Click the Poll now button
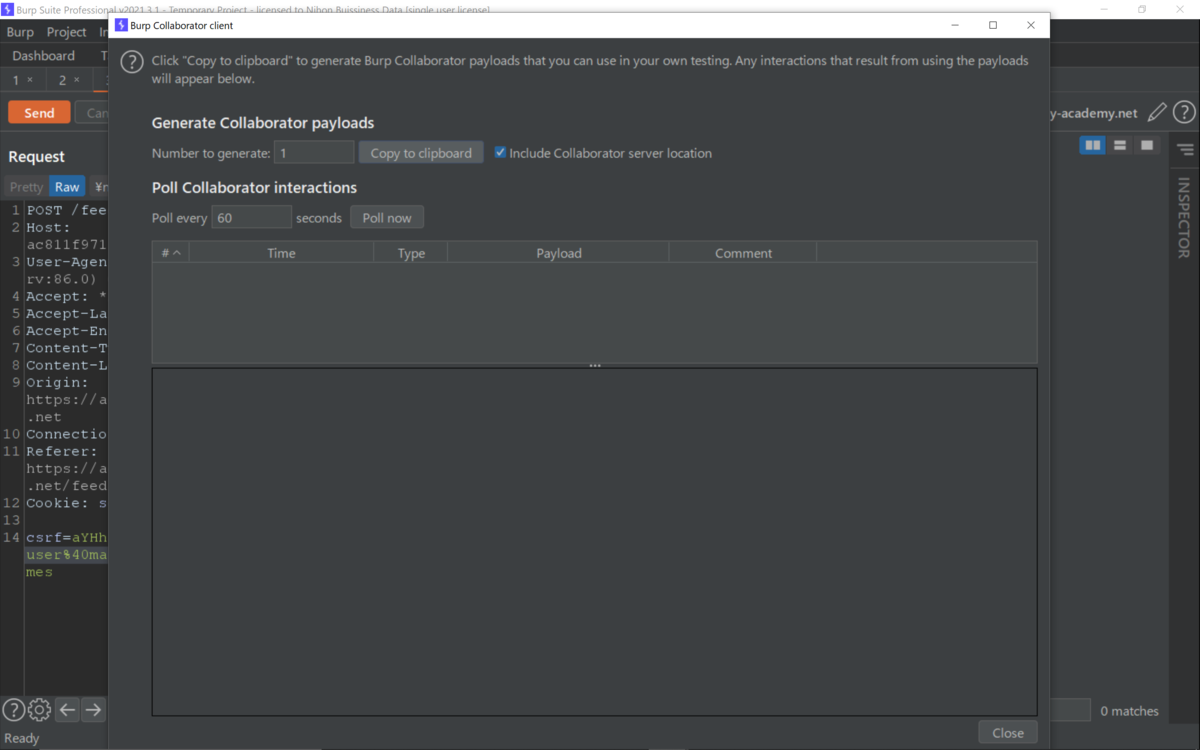 pos(387,217)
